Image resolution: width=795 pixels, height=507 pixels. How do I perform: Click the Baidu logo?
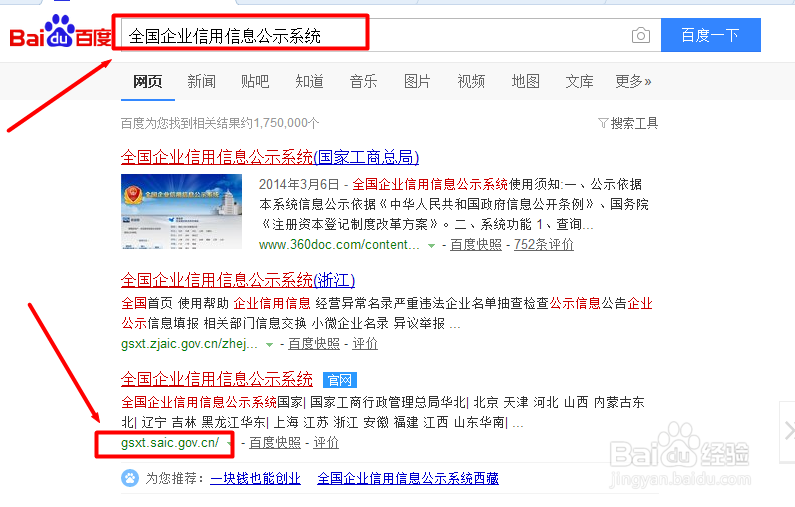[x=60, y=31]
